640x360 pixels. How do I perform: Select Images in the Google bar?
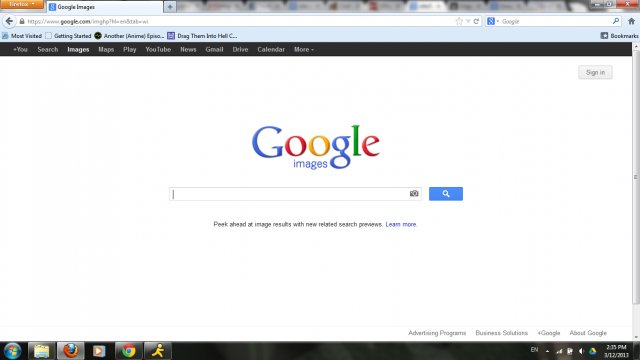tap(78, 49)
